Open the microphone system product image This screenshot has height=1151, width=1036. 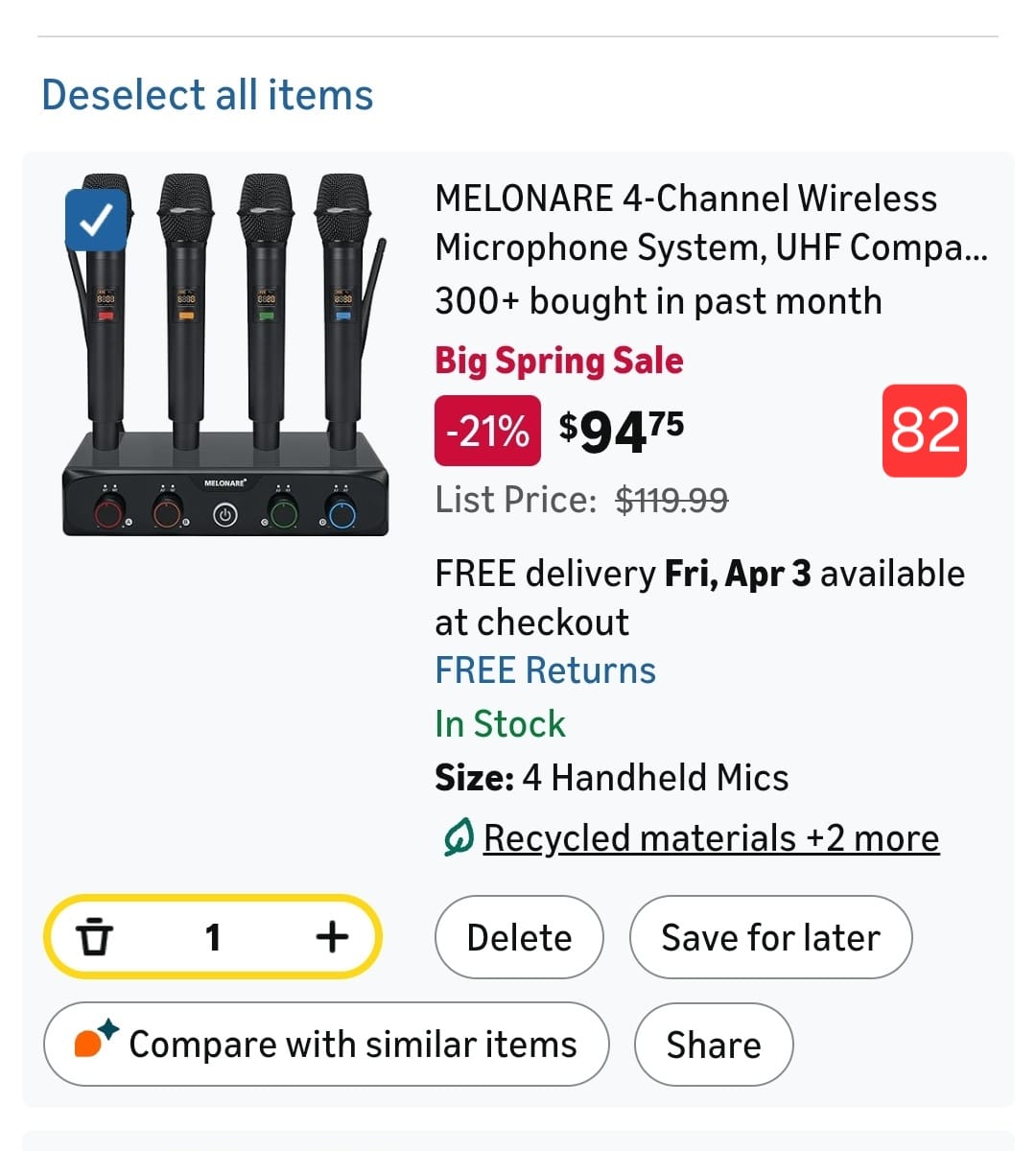(226, 355)
